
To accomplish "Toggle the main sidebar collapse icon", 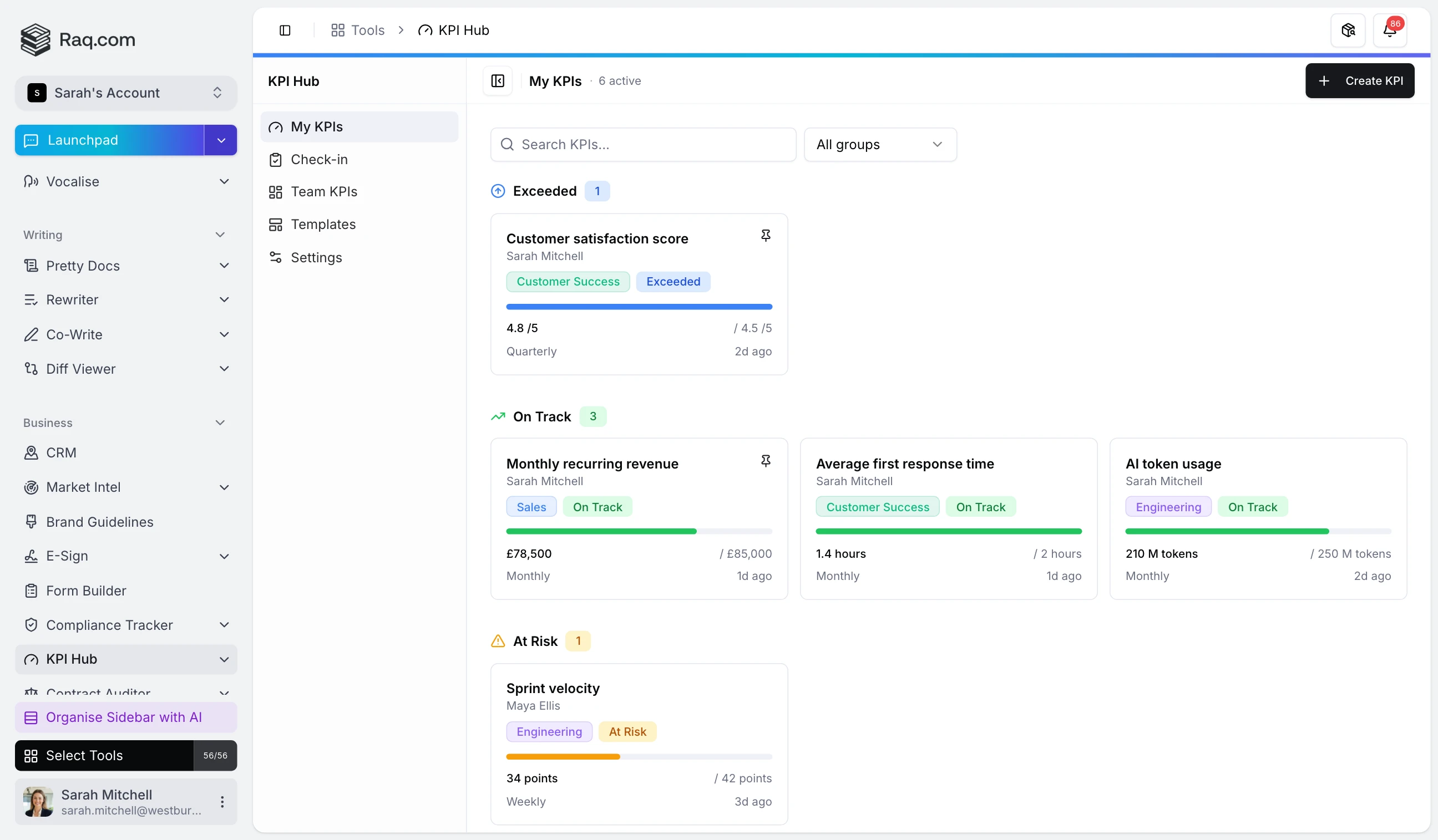I will click(285, 29).
